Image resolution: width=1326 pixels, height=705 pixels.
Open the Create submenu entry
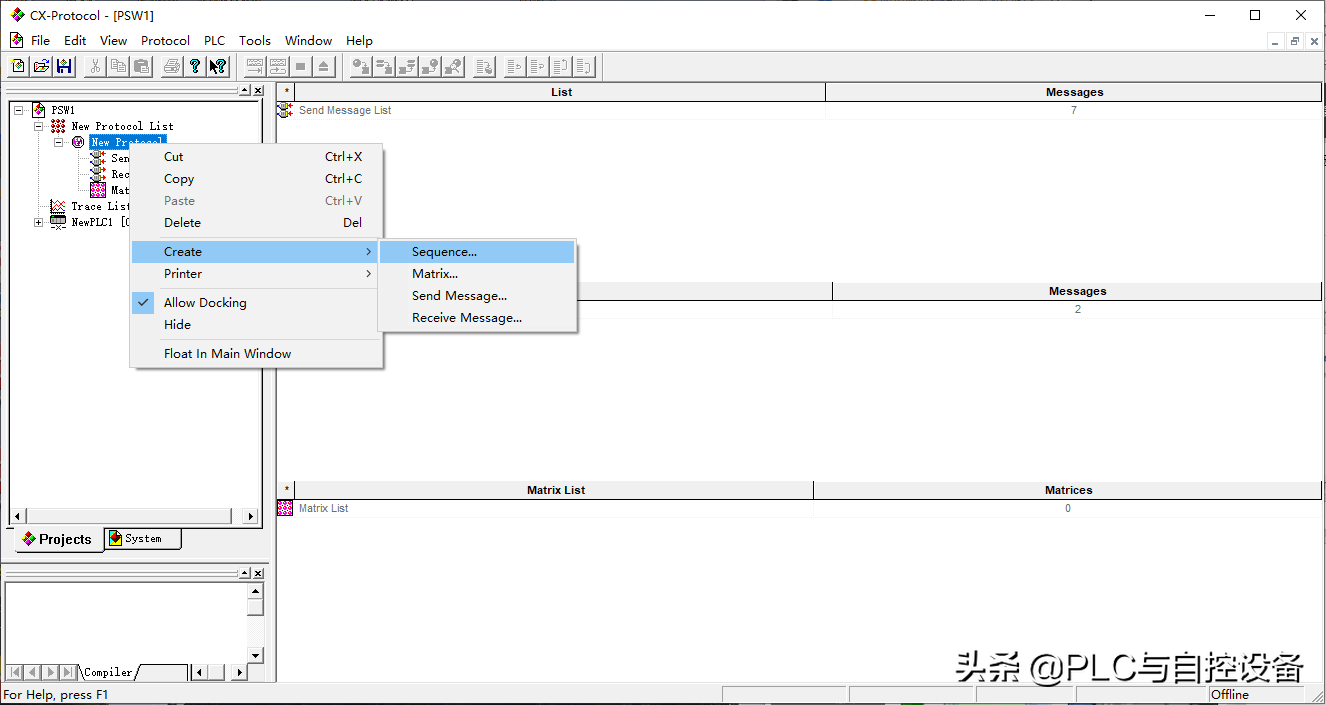tap(257, 252)
